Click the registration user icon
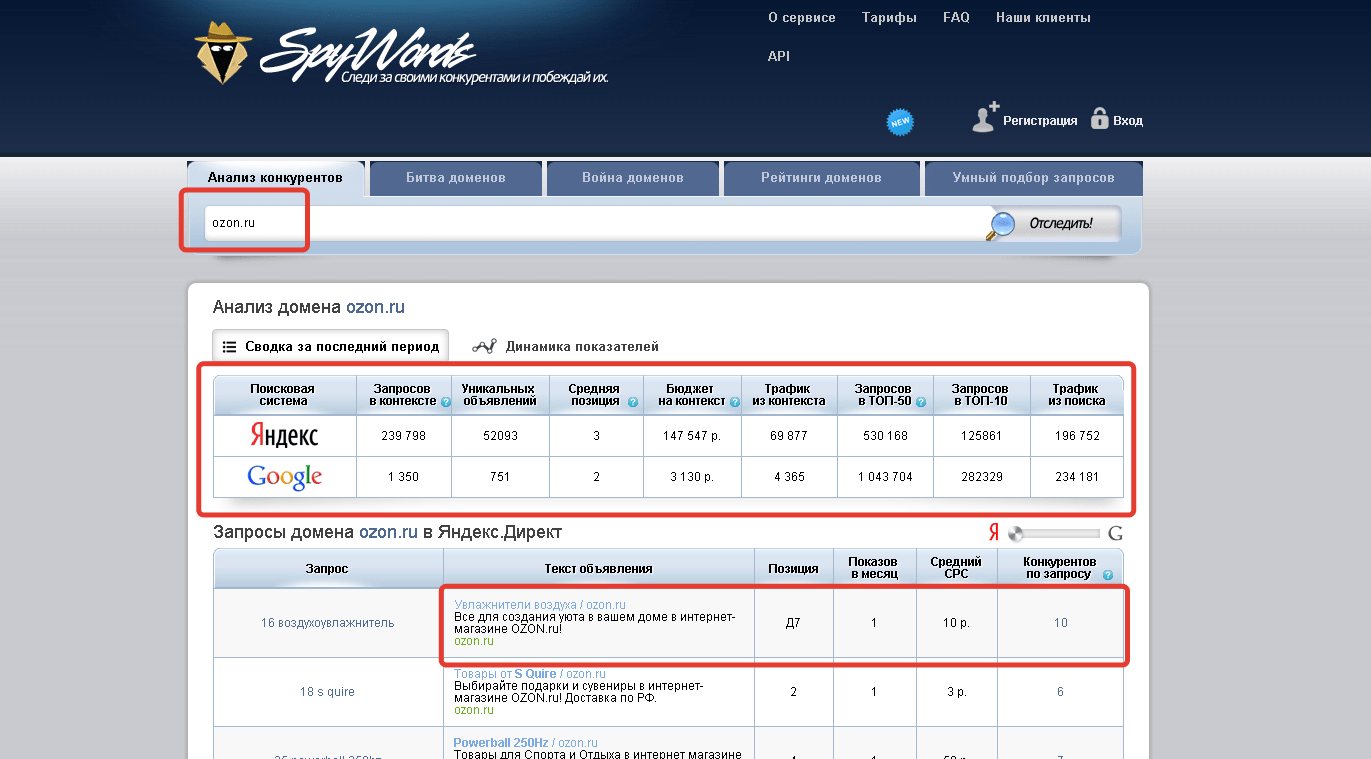 coord(985,118)
